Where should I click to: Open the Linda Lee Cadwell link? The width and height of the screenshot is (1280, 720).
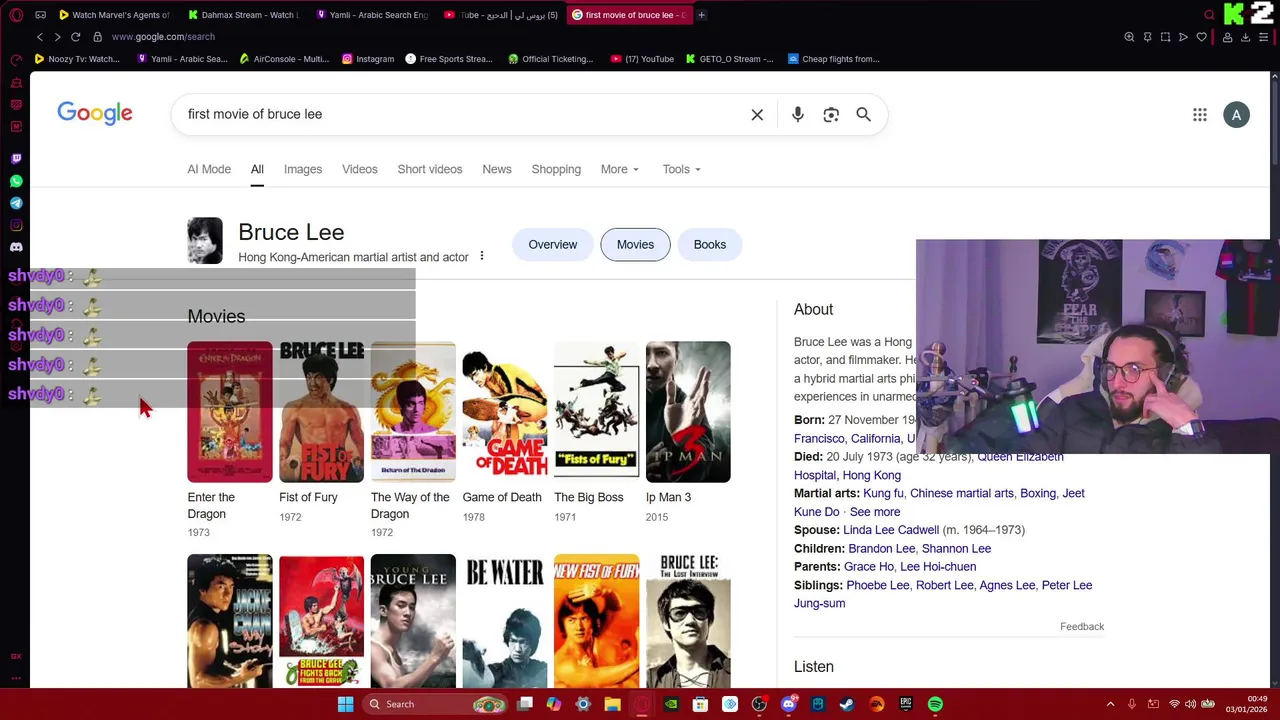click(891, 530)
